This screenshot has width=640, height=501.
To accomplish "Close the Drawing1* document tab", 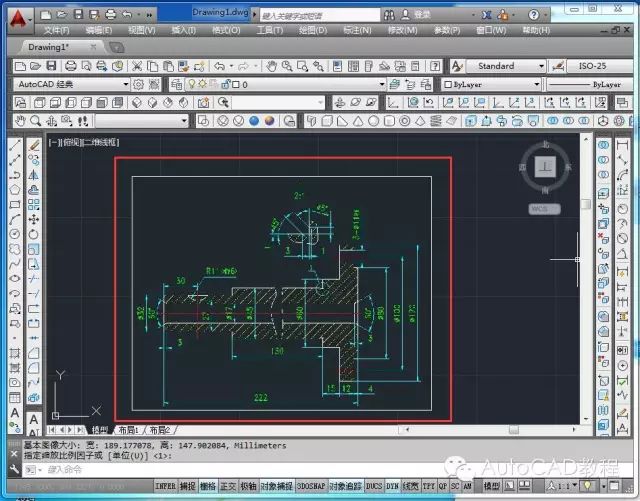I will 93,47.
